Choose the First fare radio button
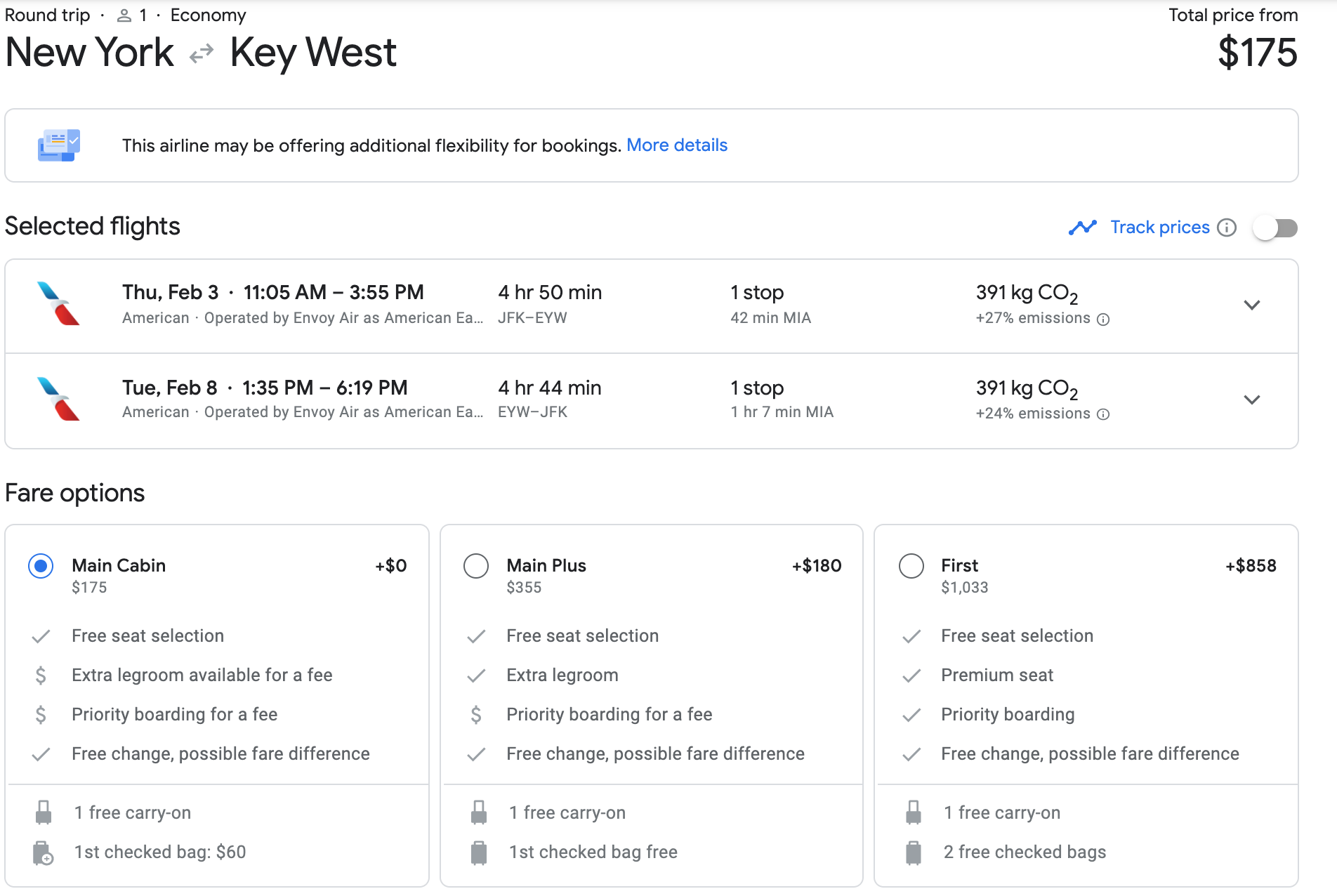Image resolution: width=1337 pixels, height=896 pixels. click(x=911, y=566)
